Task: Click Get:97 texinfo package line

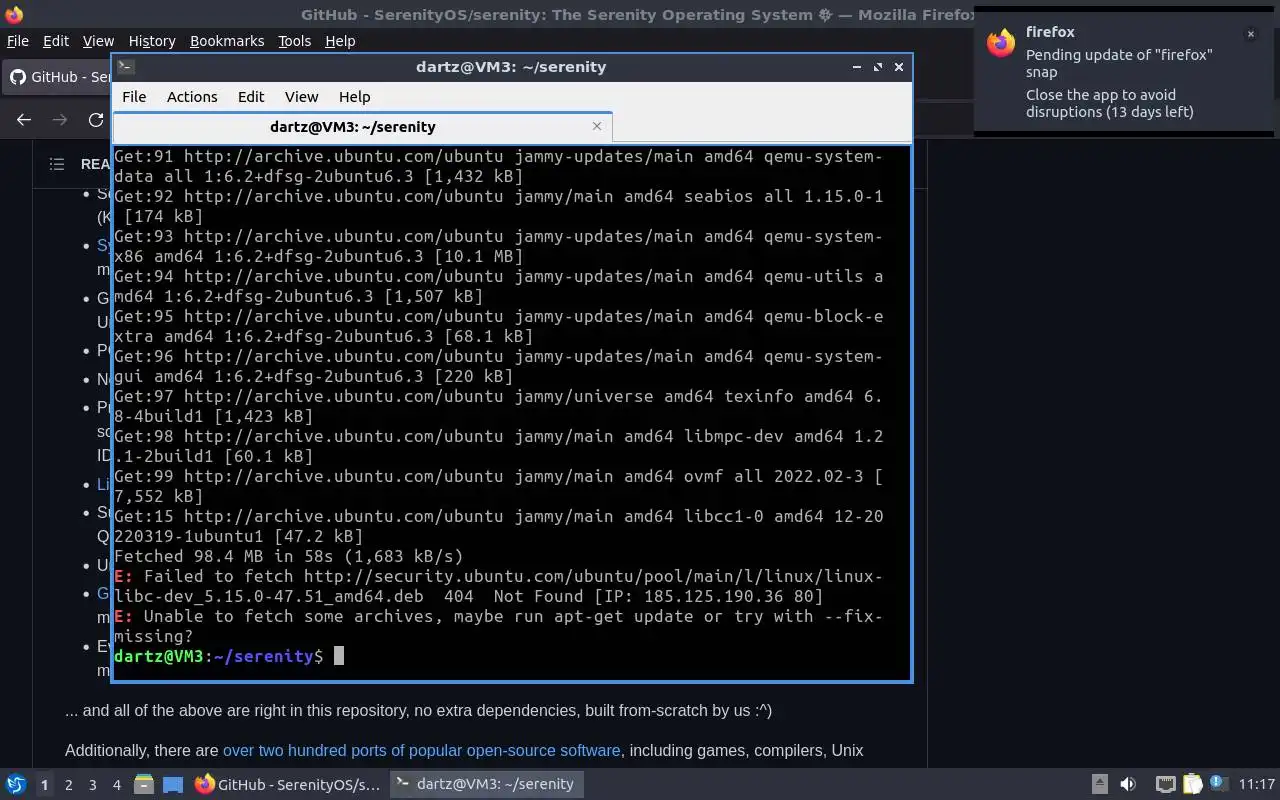Action: coord(498,406)
